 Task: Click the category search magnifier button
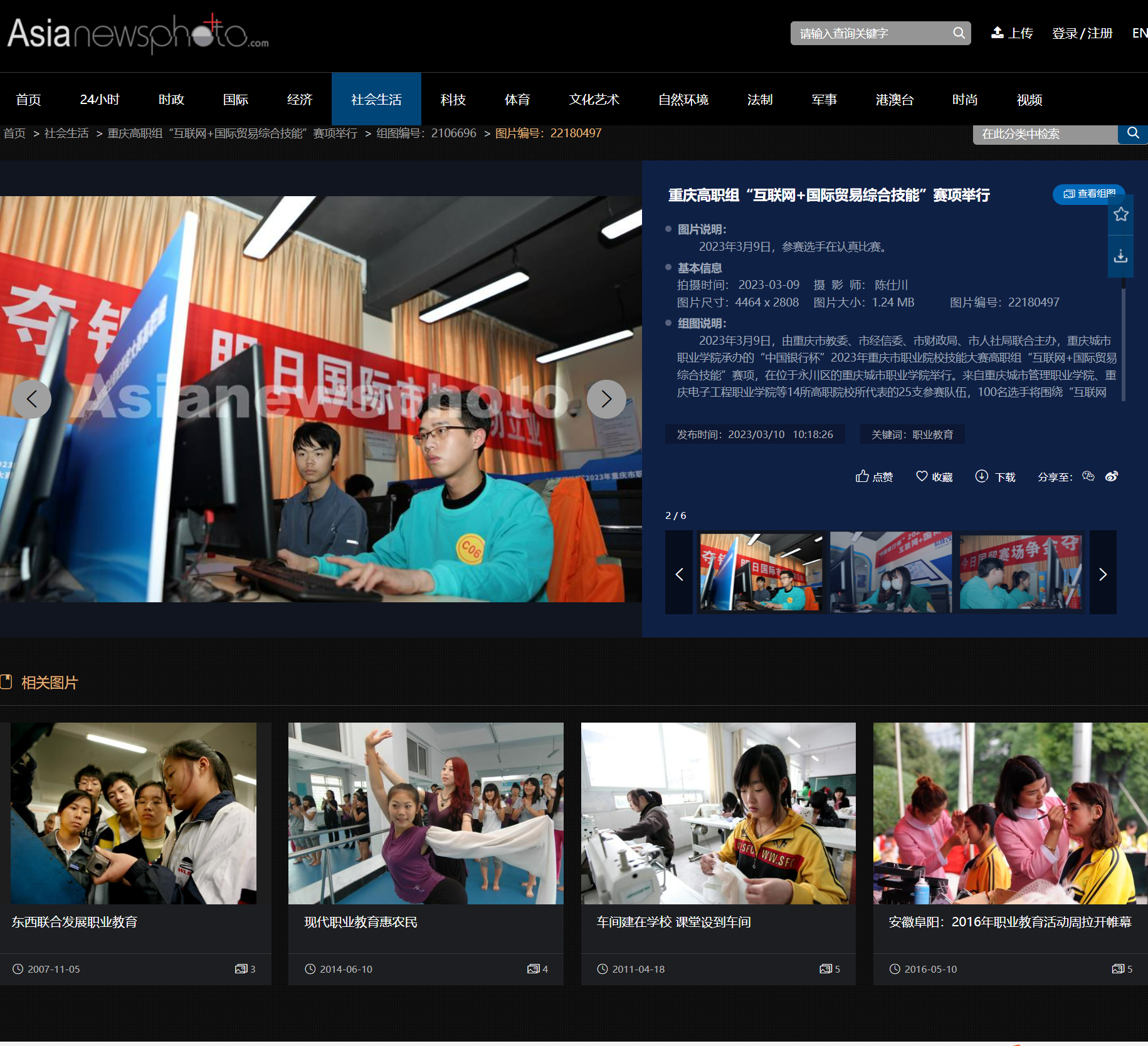[1132, 133]
